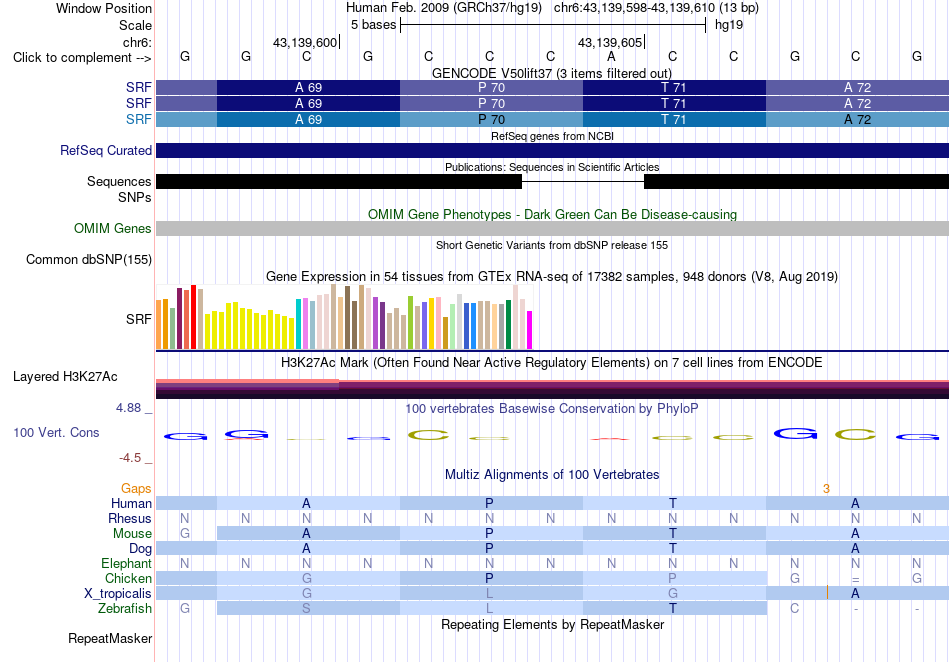Click the Chicken species label
The image size is (950, 662).
coord(128,578)
